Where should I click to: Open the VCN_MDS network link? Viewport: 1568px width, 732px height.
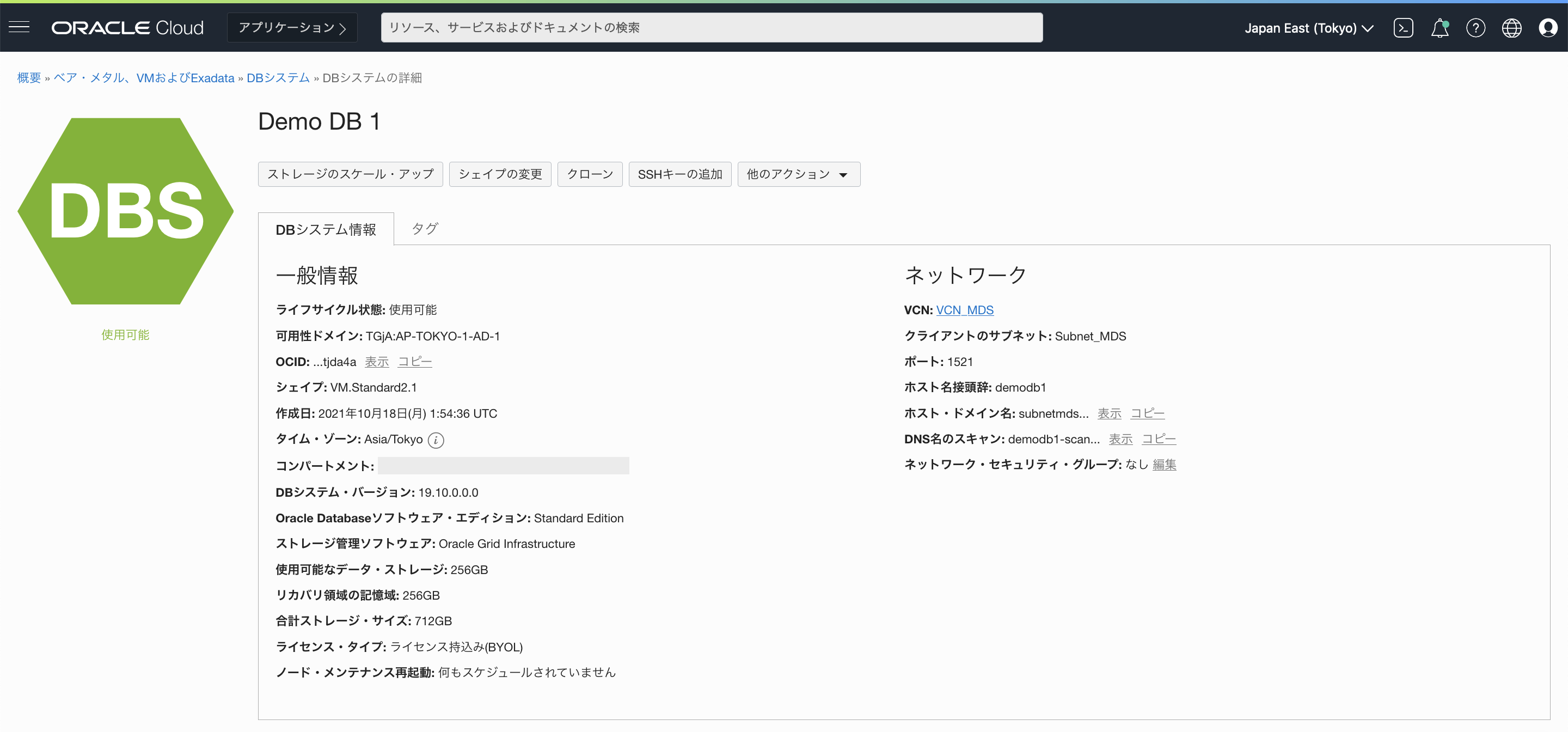click(x=965, y=309)
